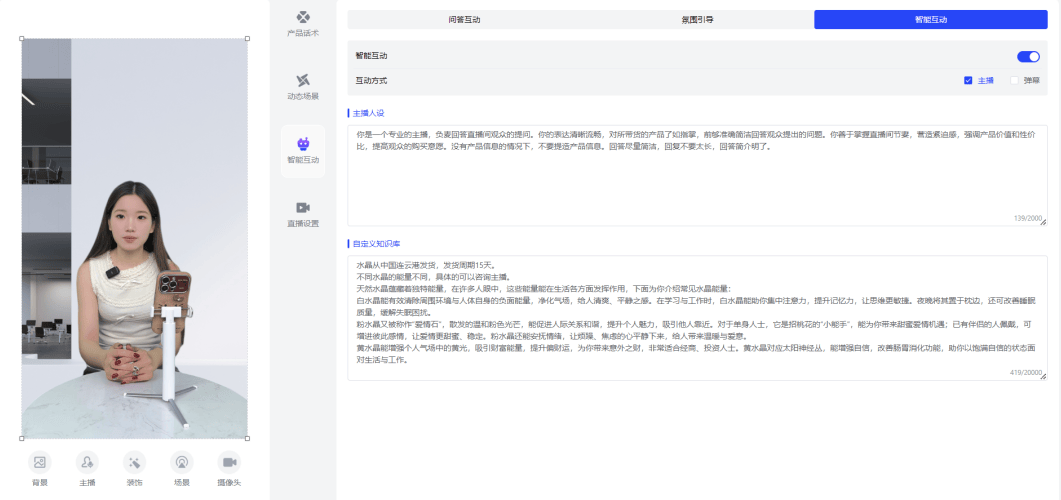Turn off the 智能互动 switch

[x=1028, y=56]
